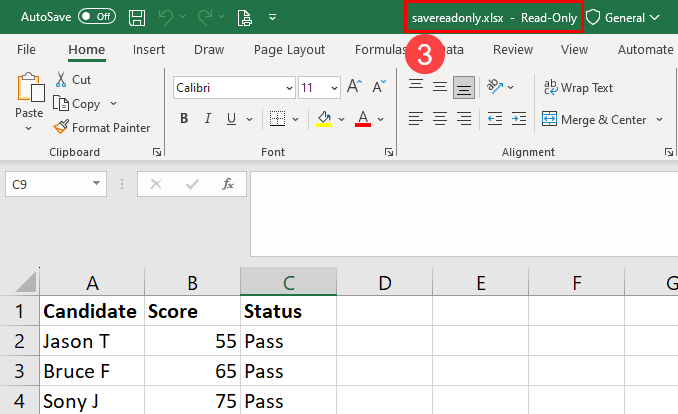This screenshot has height=414, width=678.
Task: Open the Automate tab
Action: coord(646,50)
